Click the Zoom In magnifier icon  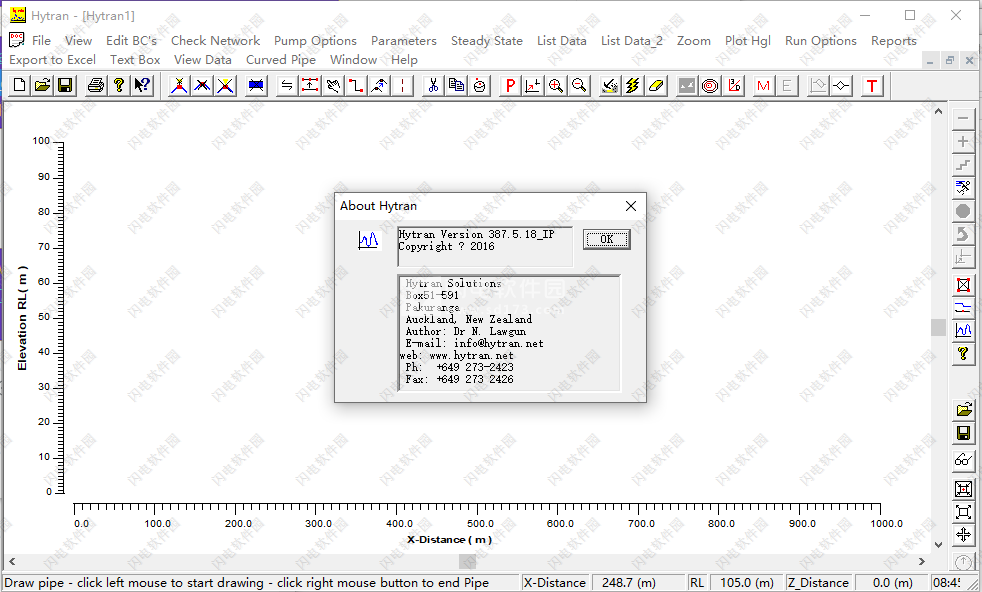556,85
